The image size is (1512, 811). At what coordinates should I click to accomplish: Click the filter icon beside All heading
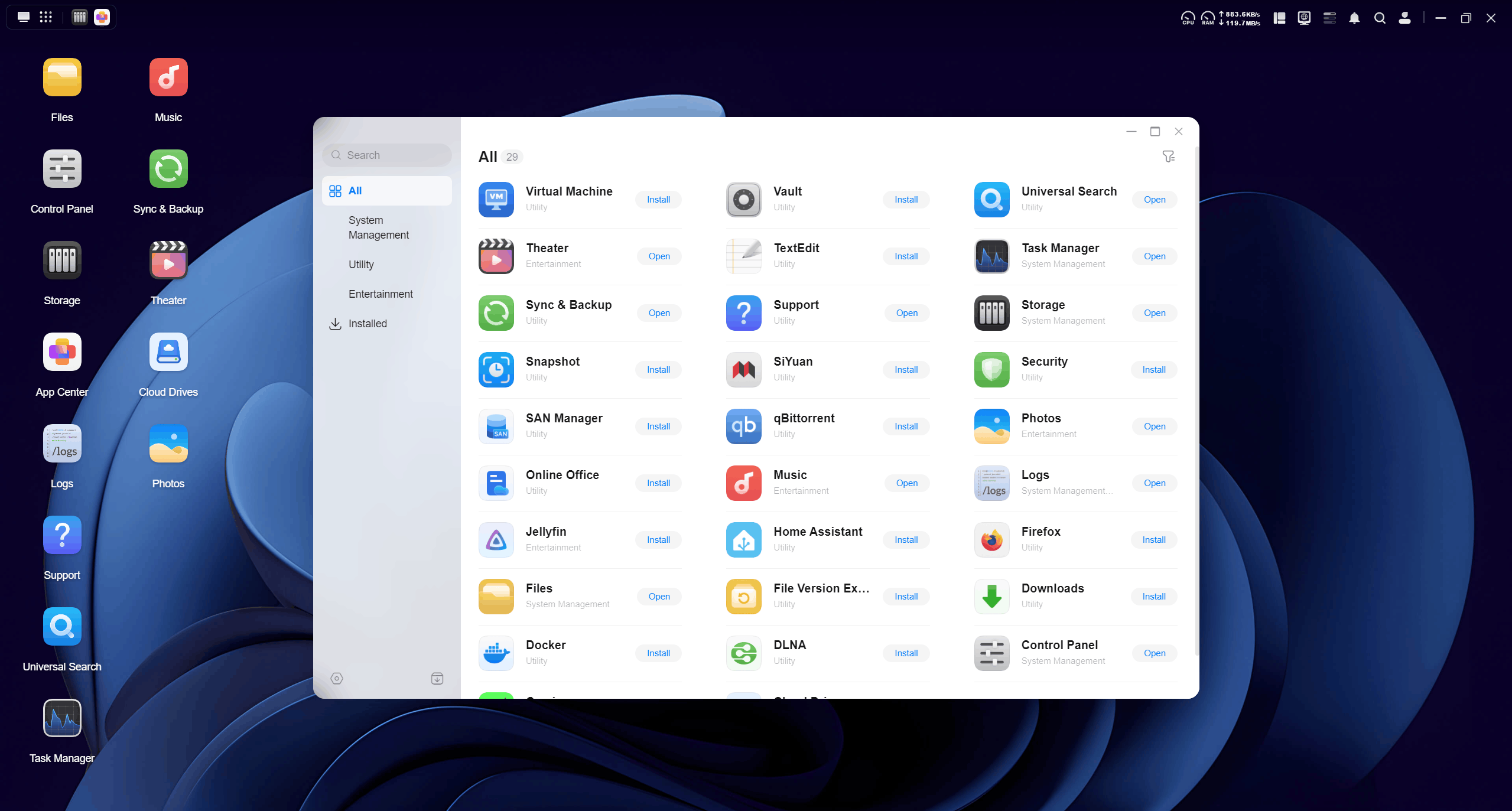tap(1168, 157)
